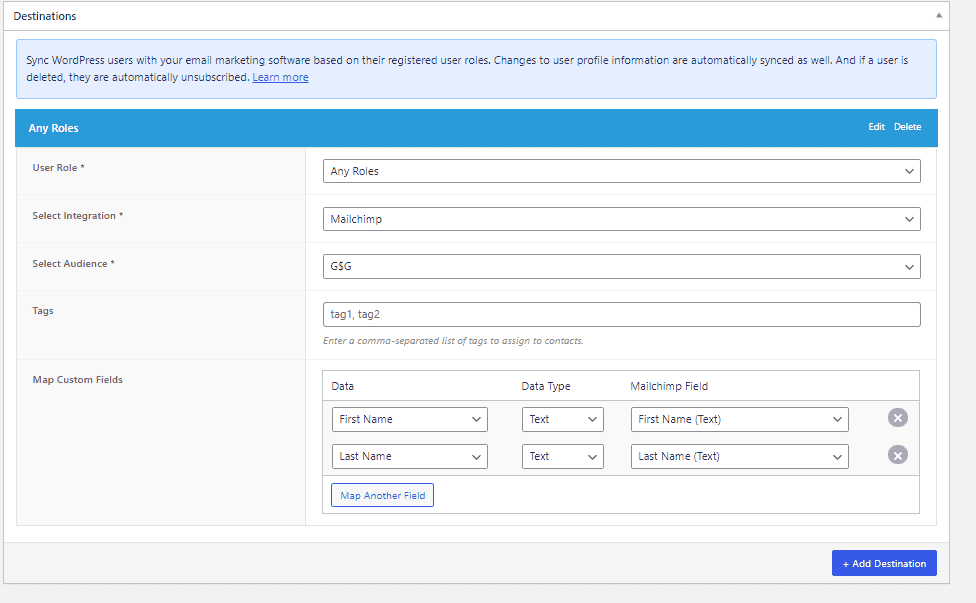Image resolution: width=976 pixels, height=603 pixels.
Task: Open Last Name (Text) Mailchimp field dropdown
Action: pyautogui.click(x=739, y=457)
